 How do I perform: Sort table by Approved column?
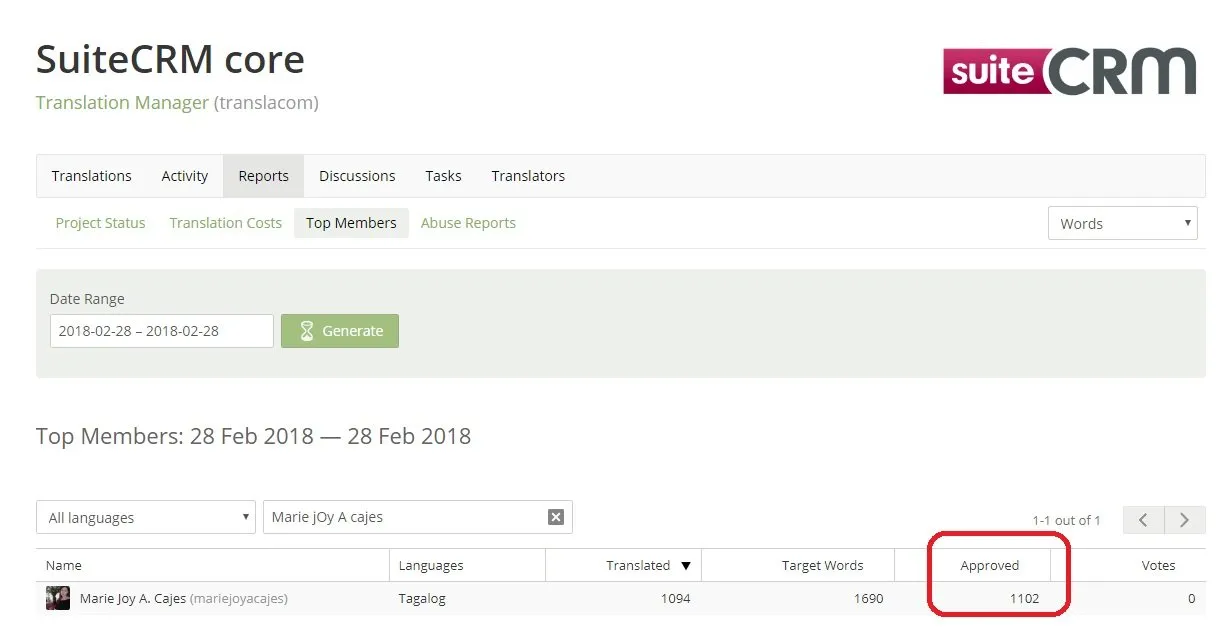(x=989, y=565)
